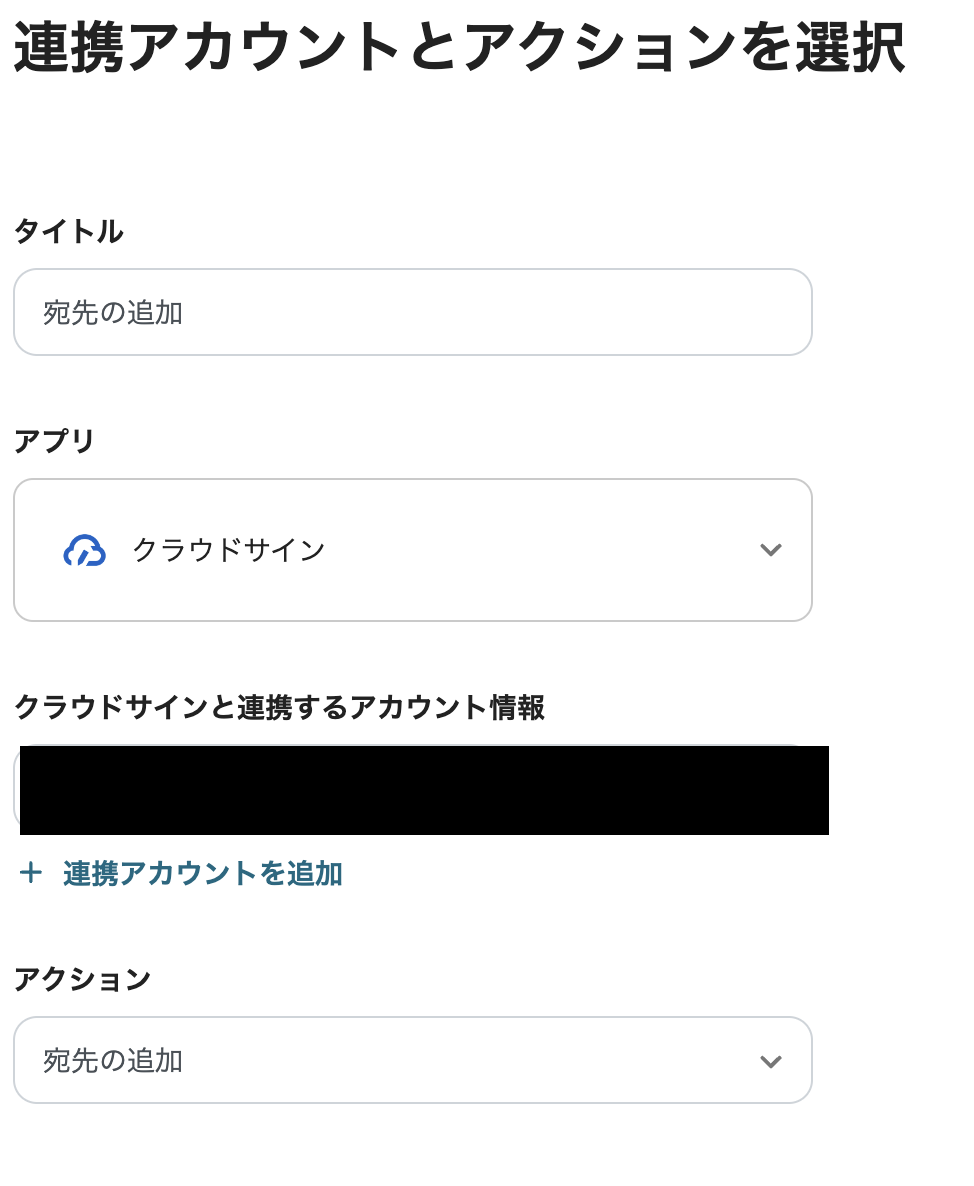The width and height of the screenshot is (974, 1186).
Task: Select the アクション combo box showing 宛先の追加
Action: [412, 1060]
